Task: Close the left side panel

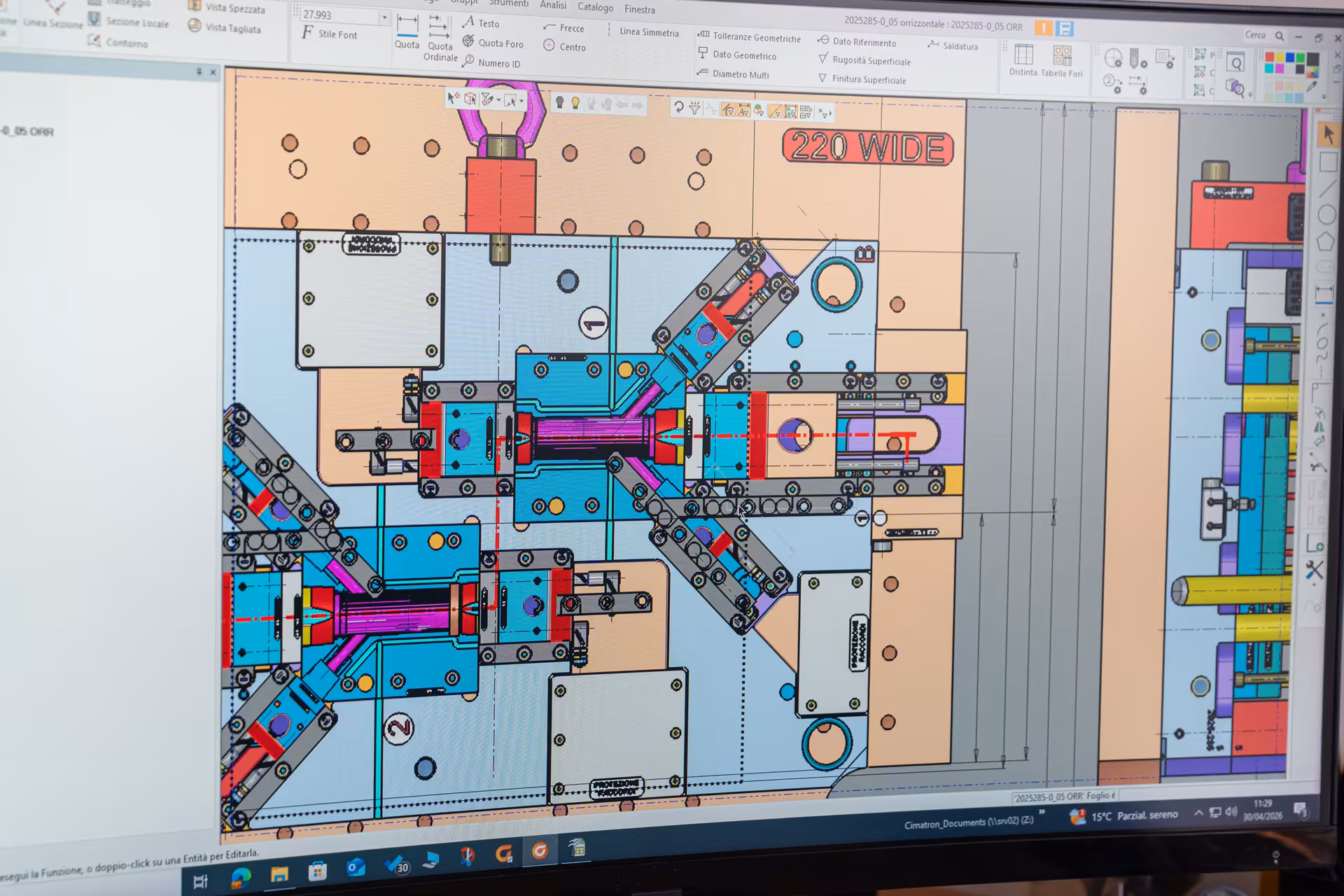Action: point(213,72)
